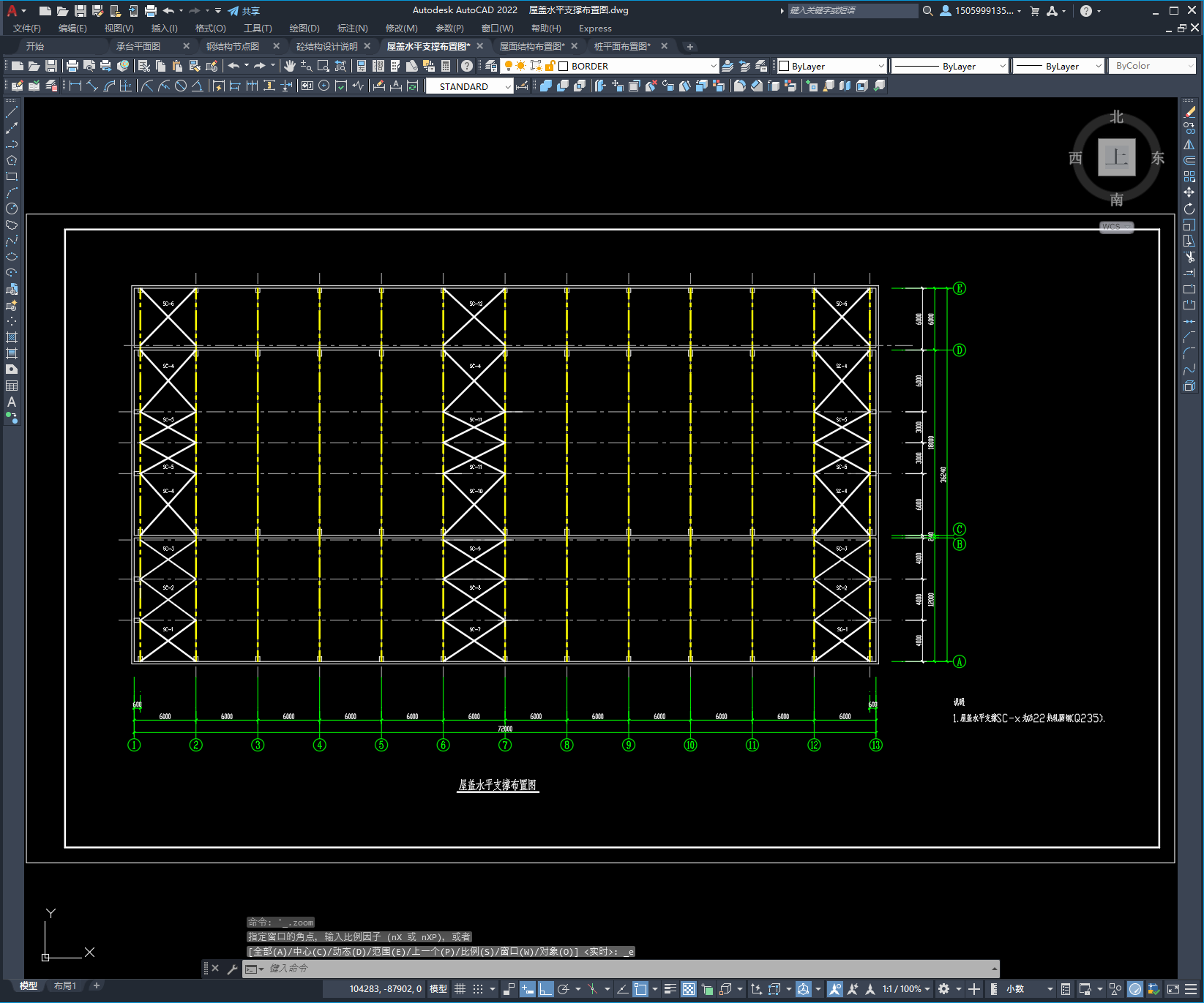Open the Help question mark icon in standard toolbar
The width and height of the screenshot is (1204, 1003).
click(x=467, y=66)
